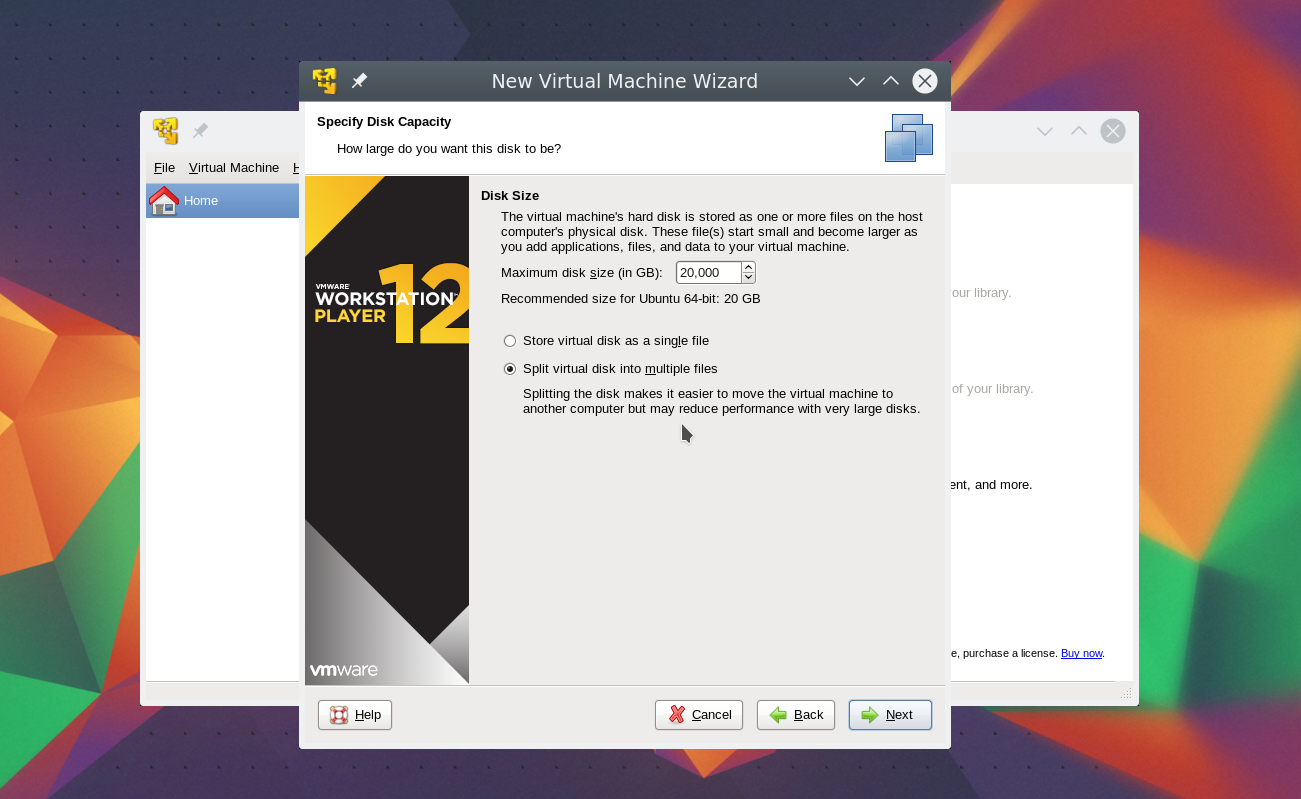
Task: Click the virtual disk icon in wizard header
Action: [x=908, y=138]
